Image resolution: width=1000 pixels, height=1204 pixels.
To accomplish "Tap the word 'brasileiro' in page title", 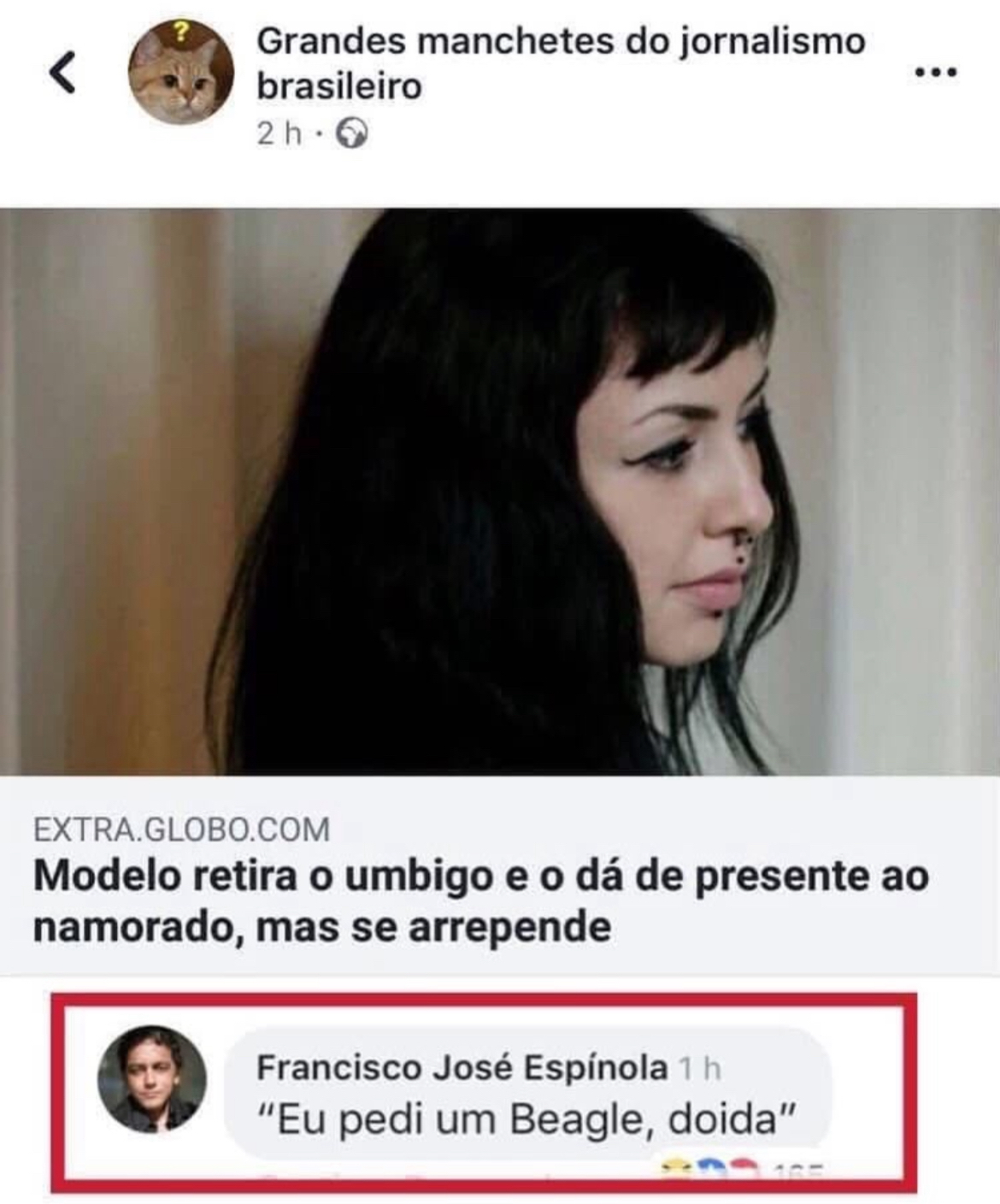I will pos(339,86).
